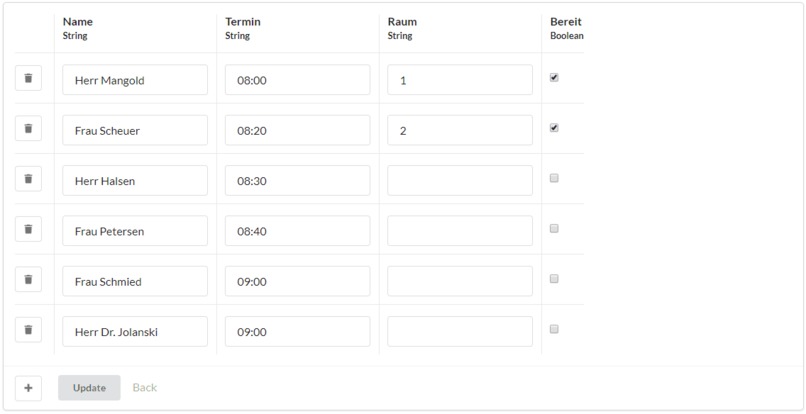Click the Update button
The width and height of the screenshot is (806, 414).
(x=89, y=388)
